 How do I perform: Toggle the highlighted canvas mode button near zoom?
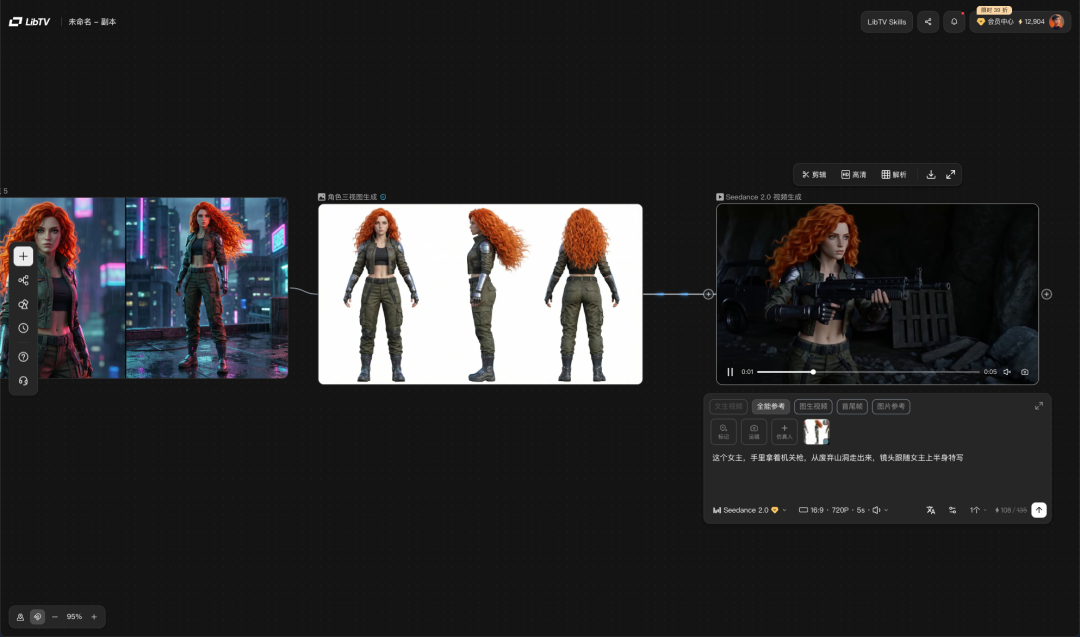click(x=37, y=617)
